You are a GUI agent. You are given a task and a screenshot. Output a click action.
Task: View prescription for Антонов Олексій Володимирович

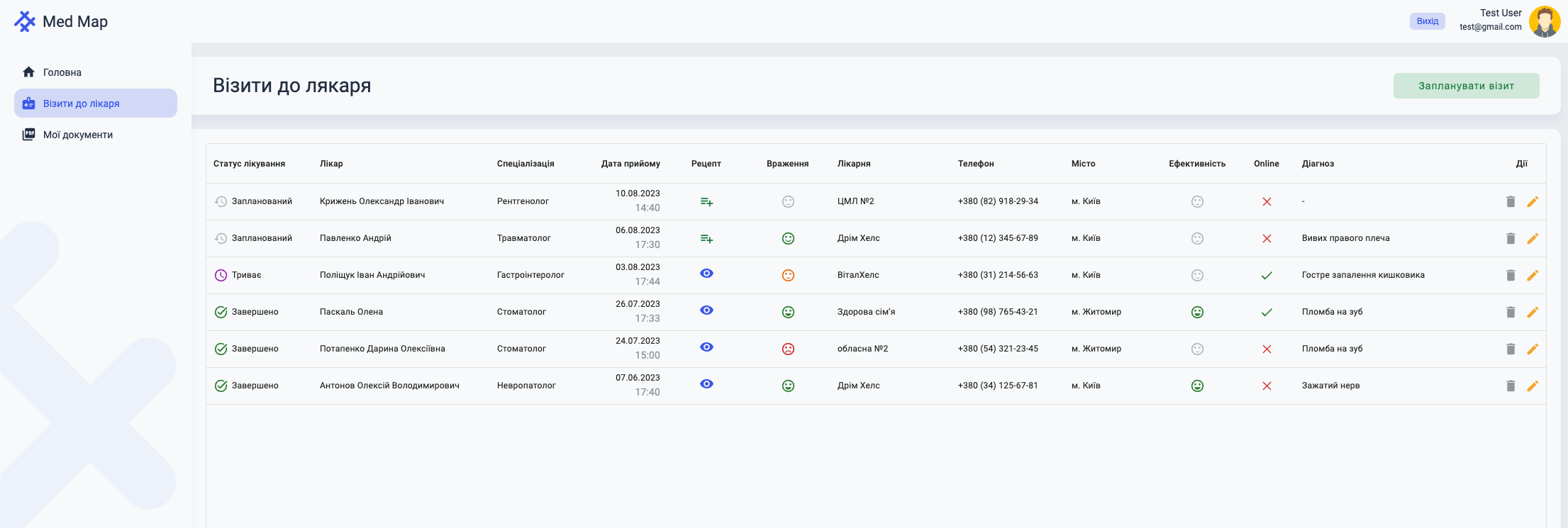click(x=706, y=384)
